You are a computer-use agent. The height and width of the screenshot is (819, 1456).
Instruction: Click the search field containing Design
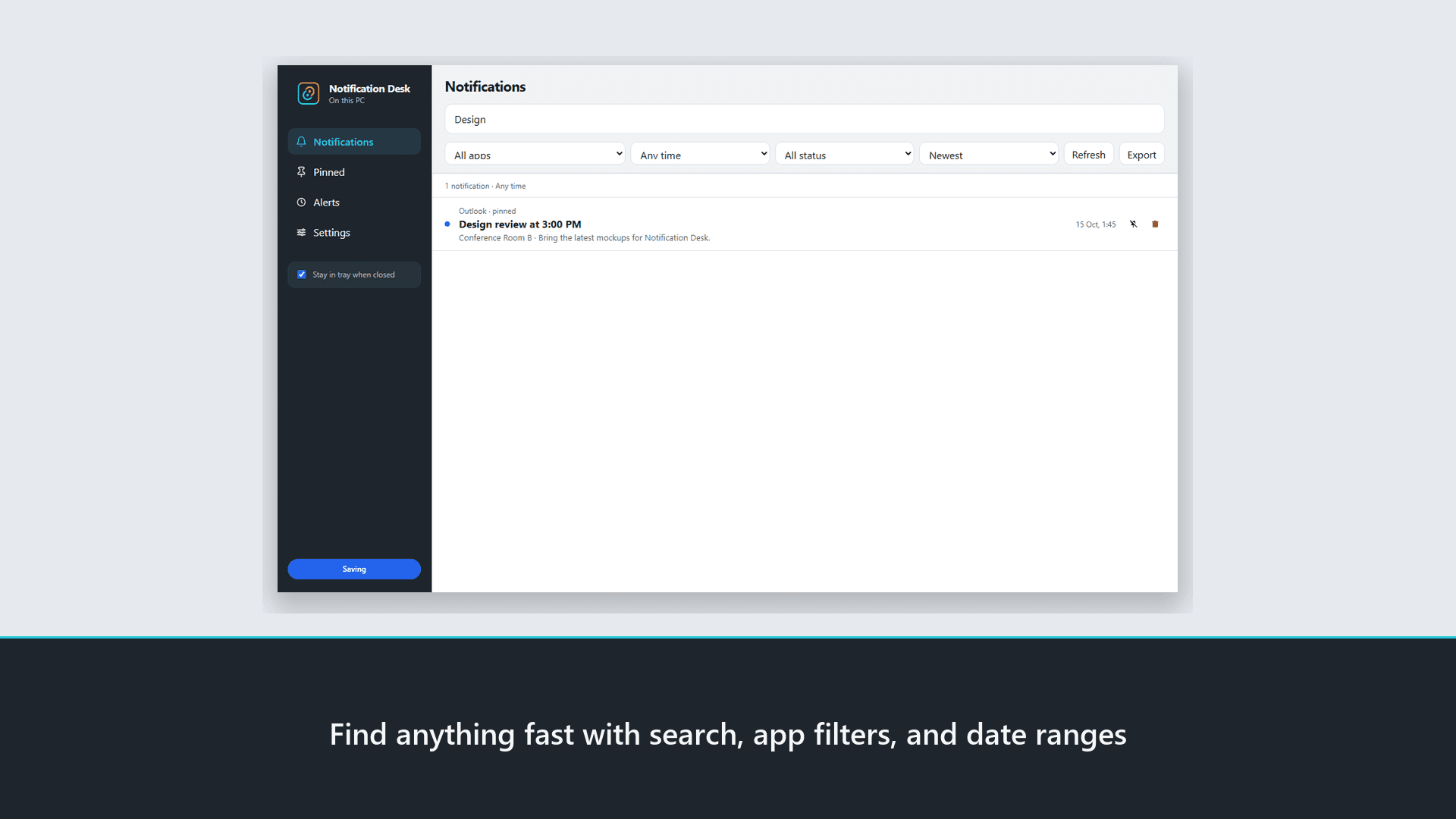click(x=804, y=119)
